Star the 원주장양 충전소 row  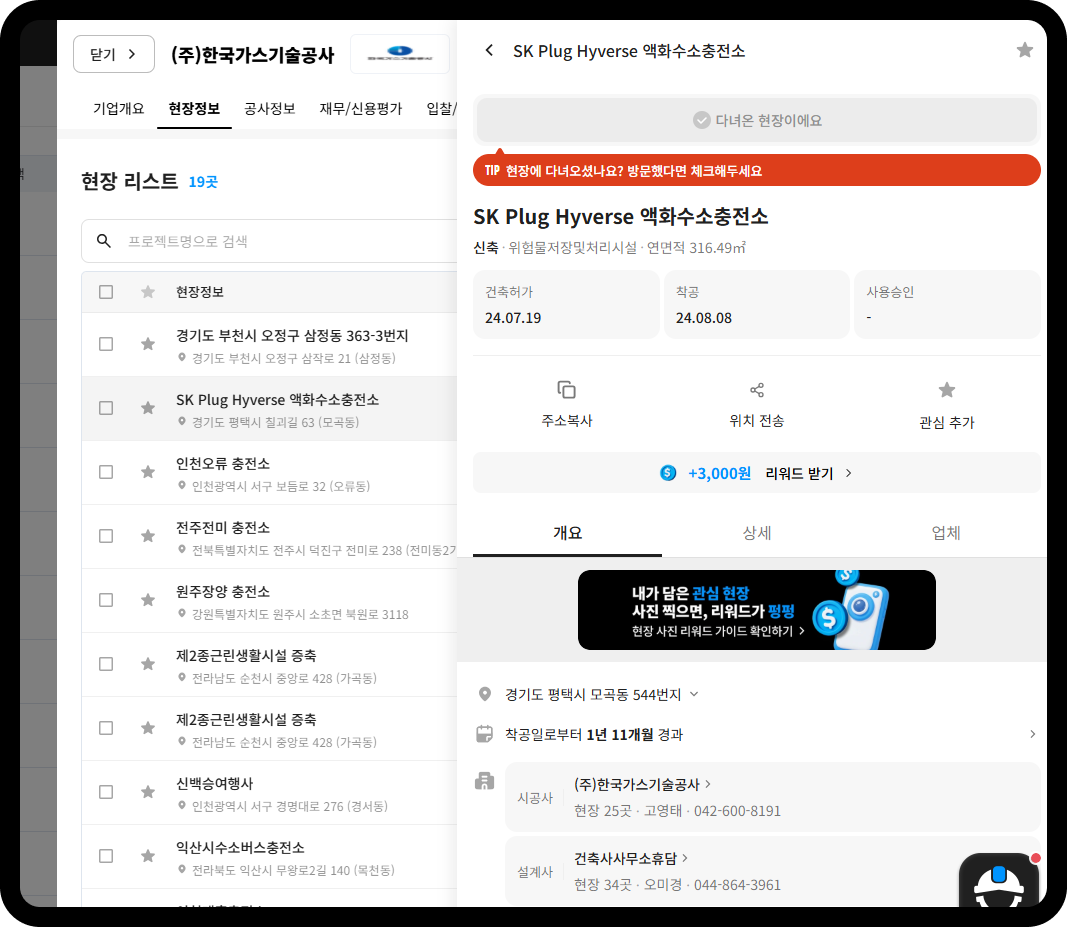148,600
